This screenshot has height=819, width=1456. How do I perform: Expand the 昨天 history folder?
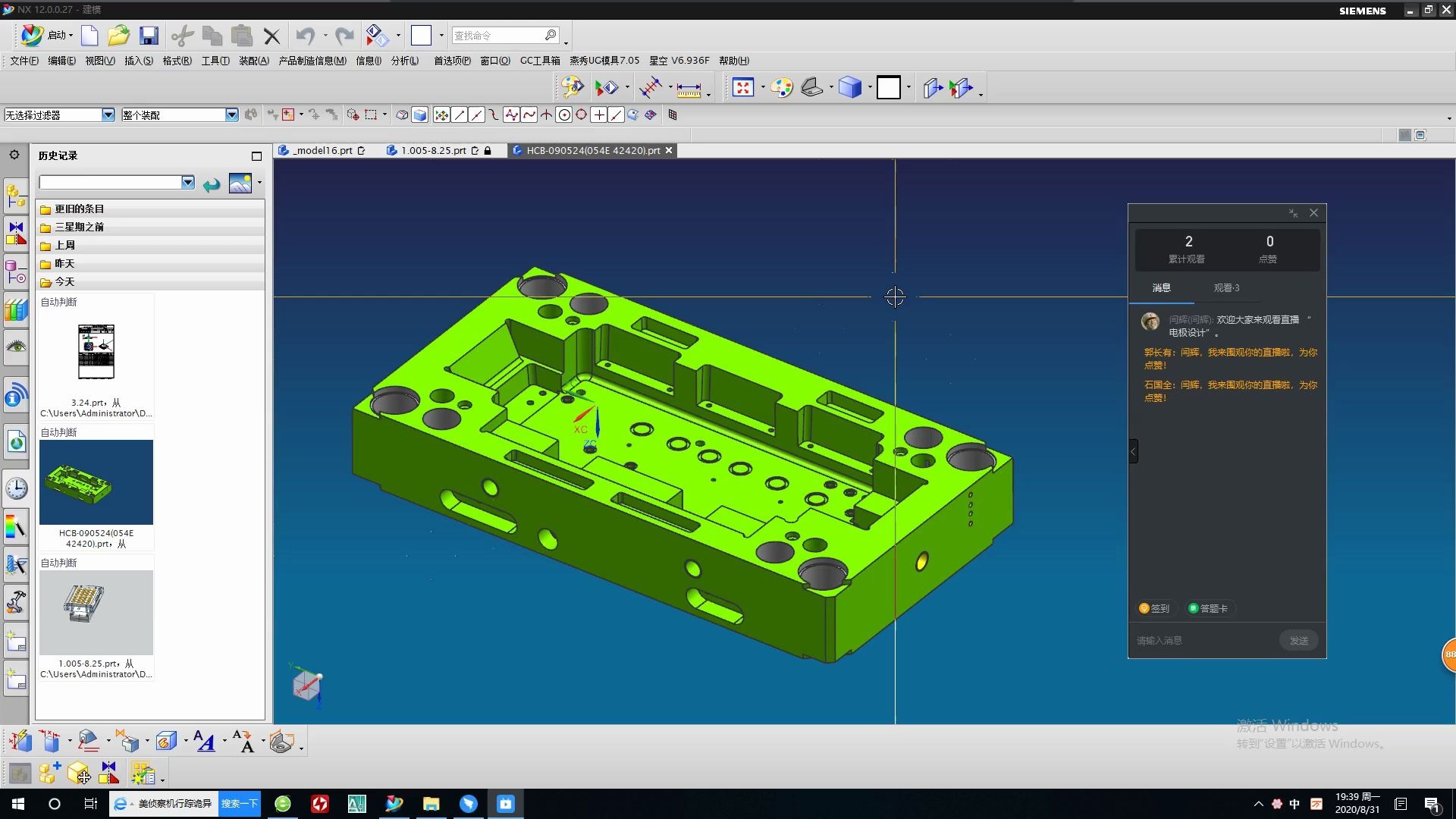pyautogui.click(x=64, y=264)
